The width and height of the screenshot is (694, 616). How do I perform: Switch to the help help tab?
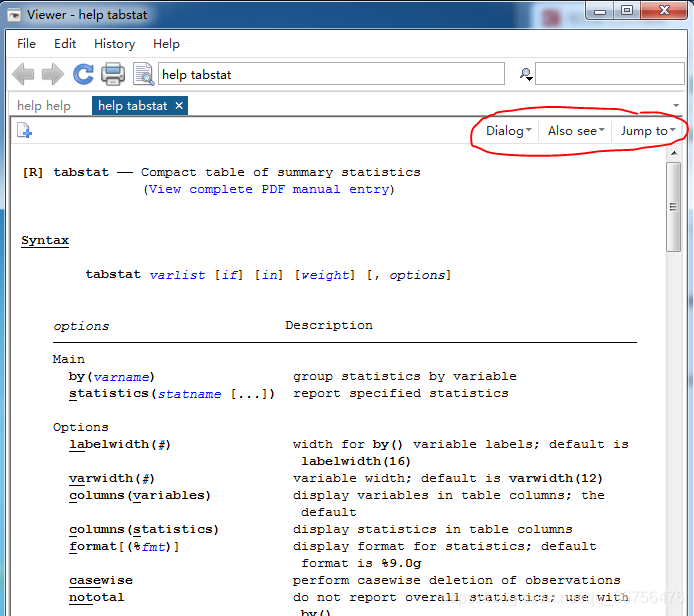[x=44, y=106]
